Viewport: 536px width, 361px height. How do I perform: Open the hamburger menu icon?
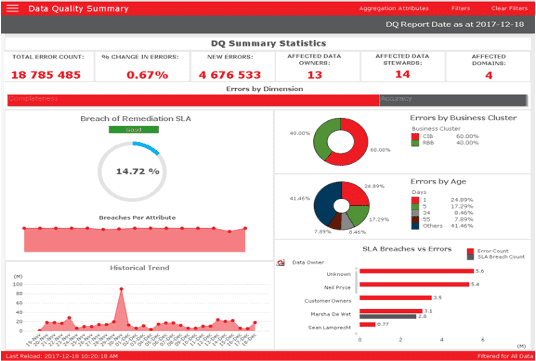click(x=12, y=9)
